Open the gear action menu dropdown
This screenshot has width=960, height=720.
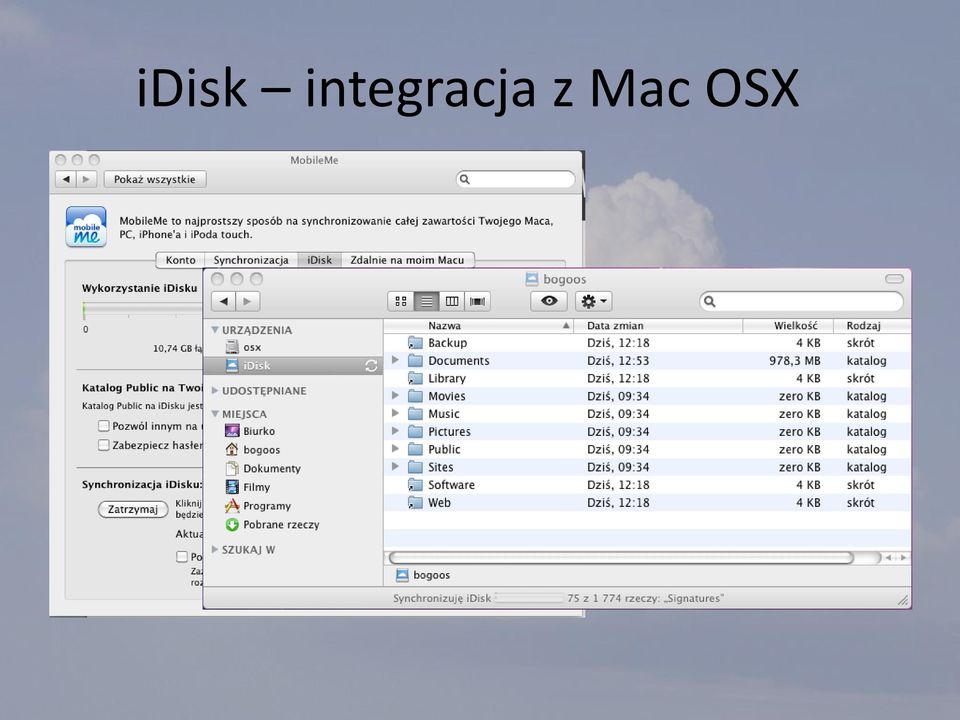pos(594,301)
